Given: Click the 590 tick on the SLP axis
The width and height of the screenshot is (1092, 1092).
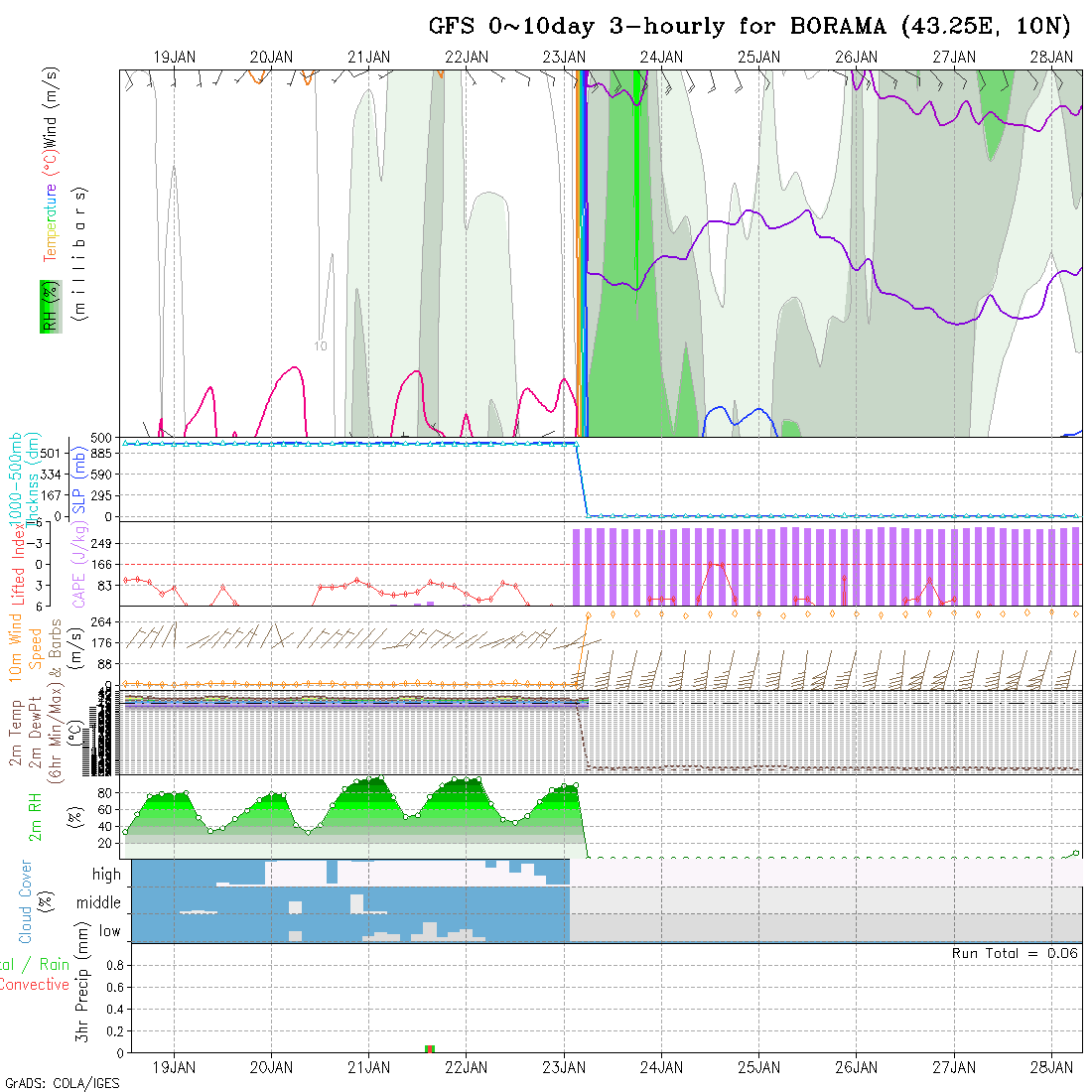Looking at the screenshot, I should (101, 475).
